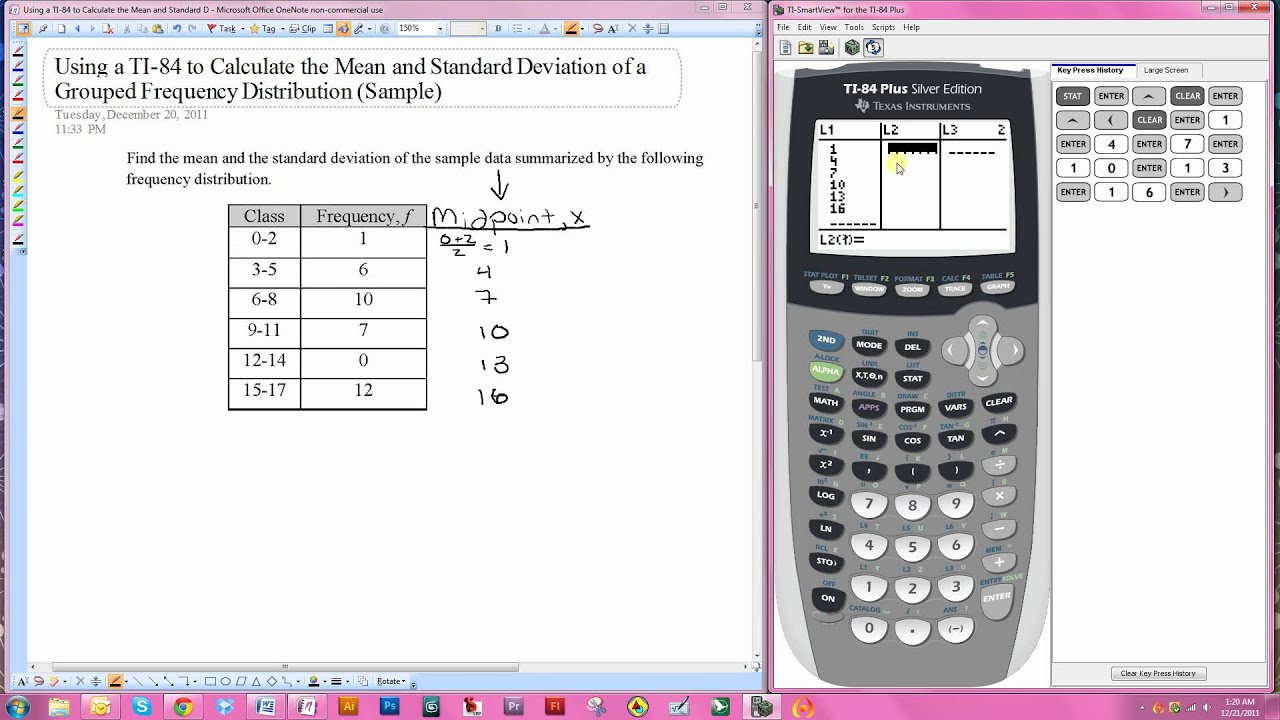The height and width of the screenshot is (720, 1280).
Task: Click the 2ND key on the calculator
Action: 826,340
